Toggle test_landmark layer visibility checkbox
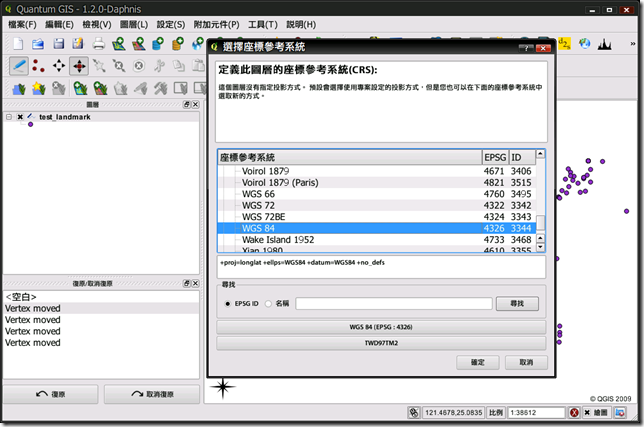The image size is (644, 427). [20, 117]
